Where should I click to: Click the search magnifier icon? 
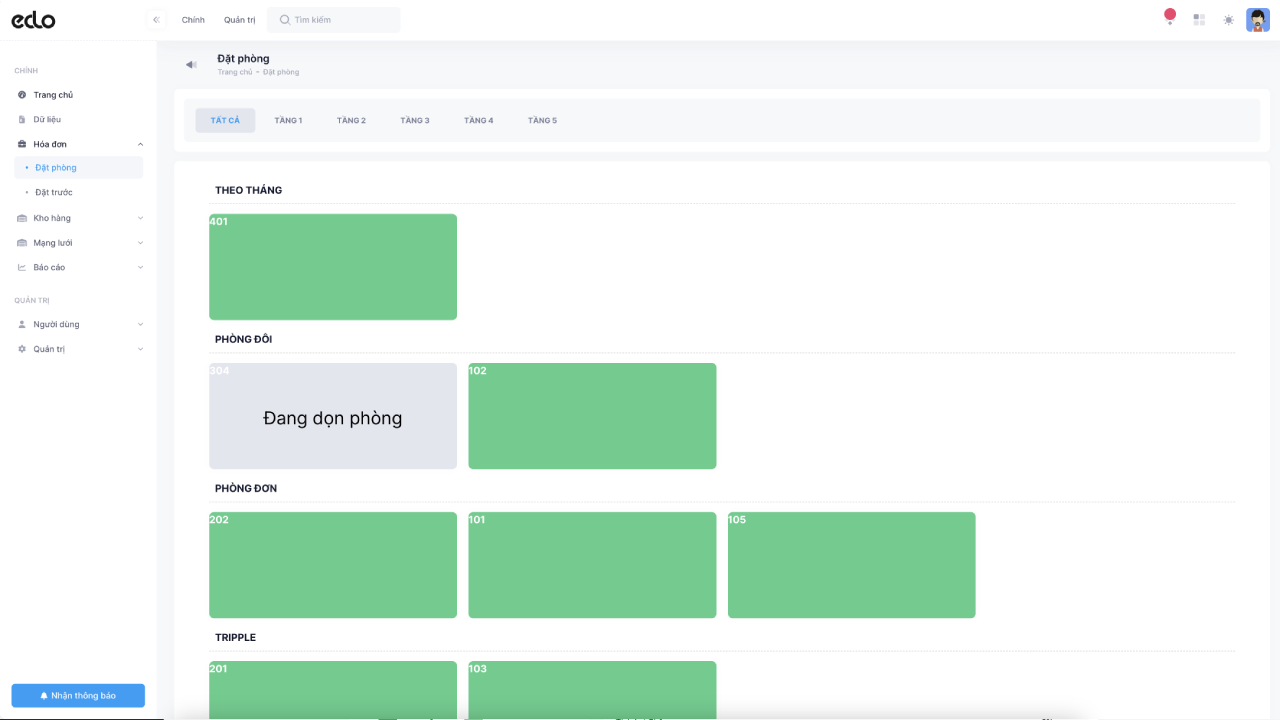click(x=285, y=20)
